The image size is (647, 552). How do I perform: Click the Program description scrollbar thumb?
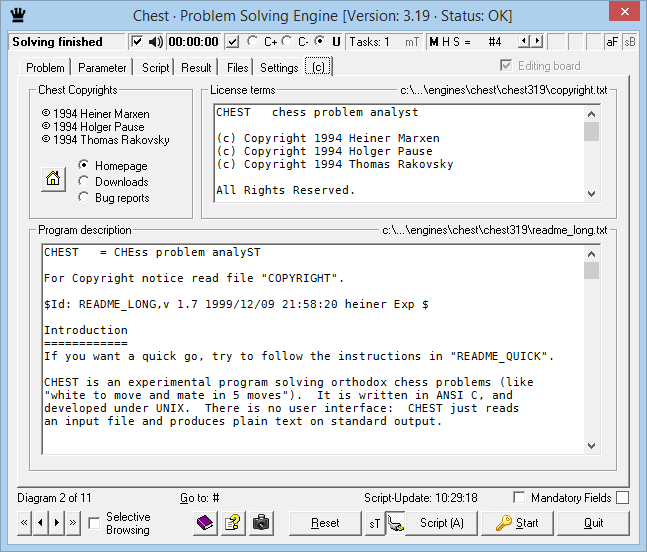591,271
